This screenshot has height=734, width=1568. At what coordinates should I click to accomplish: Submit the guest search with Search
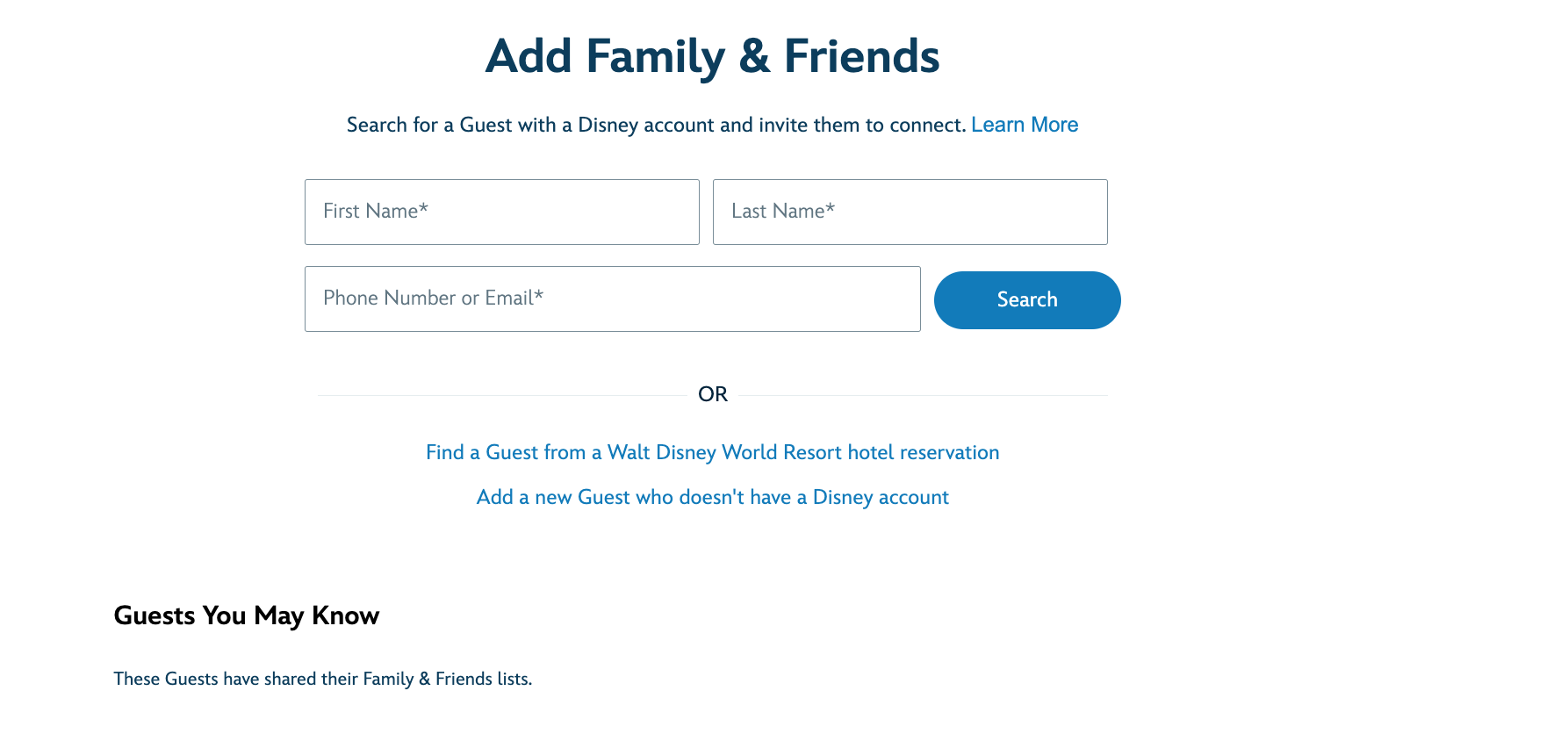tap(1026, 300)
